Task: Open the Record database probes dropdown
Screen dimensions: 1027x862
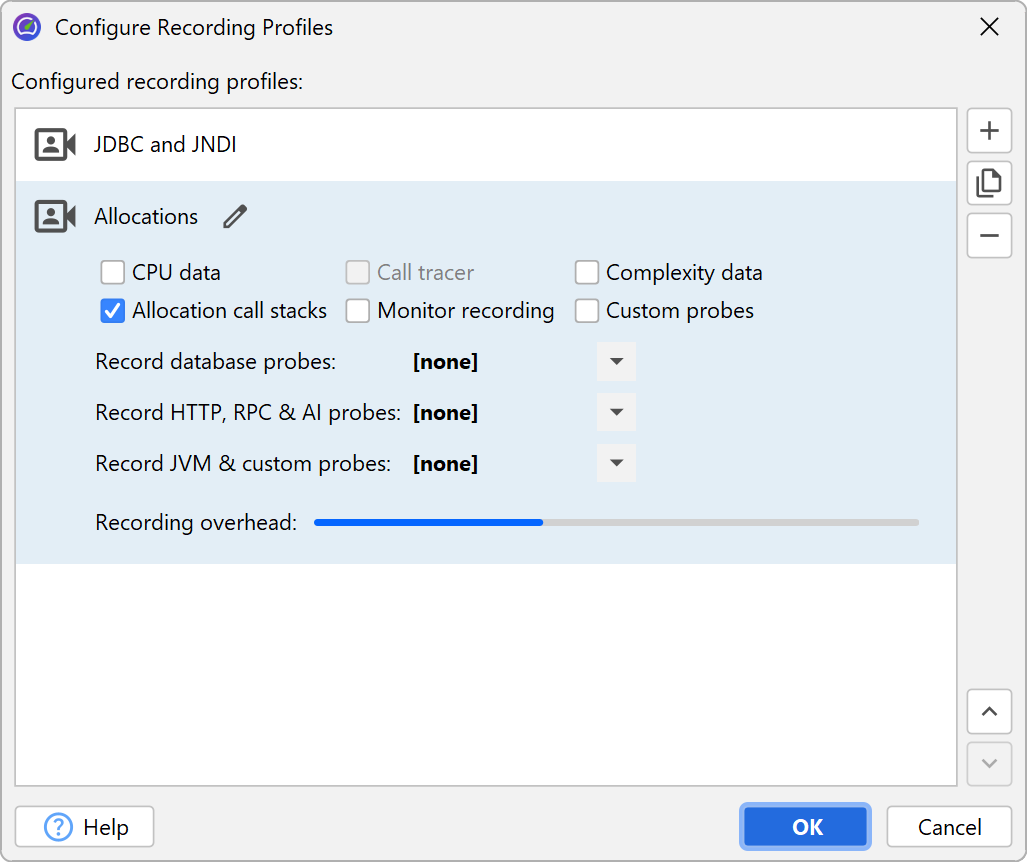Action: pos(616,362)
